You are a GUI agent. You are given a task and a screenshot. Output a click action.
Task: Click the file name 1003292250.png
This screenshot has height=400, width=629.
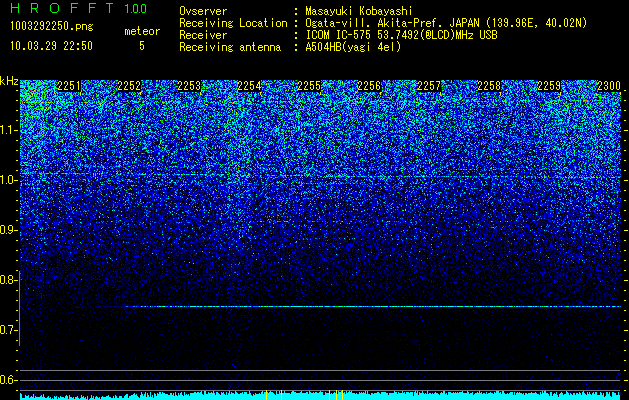pos(52,27)
